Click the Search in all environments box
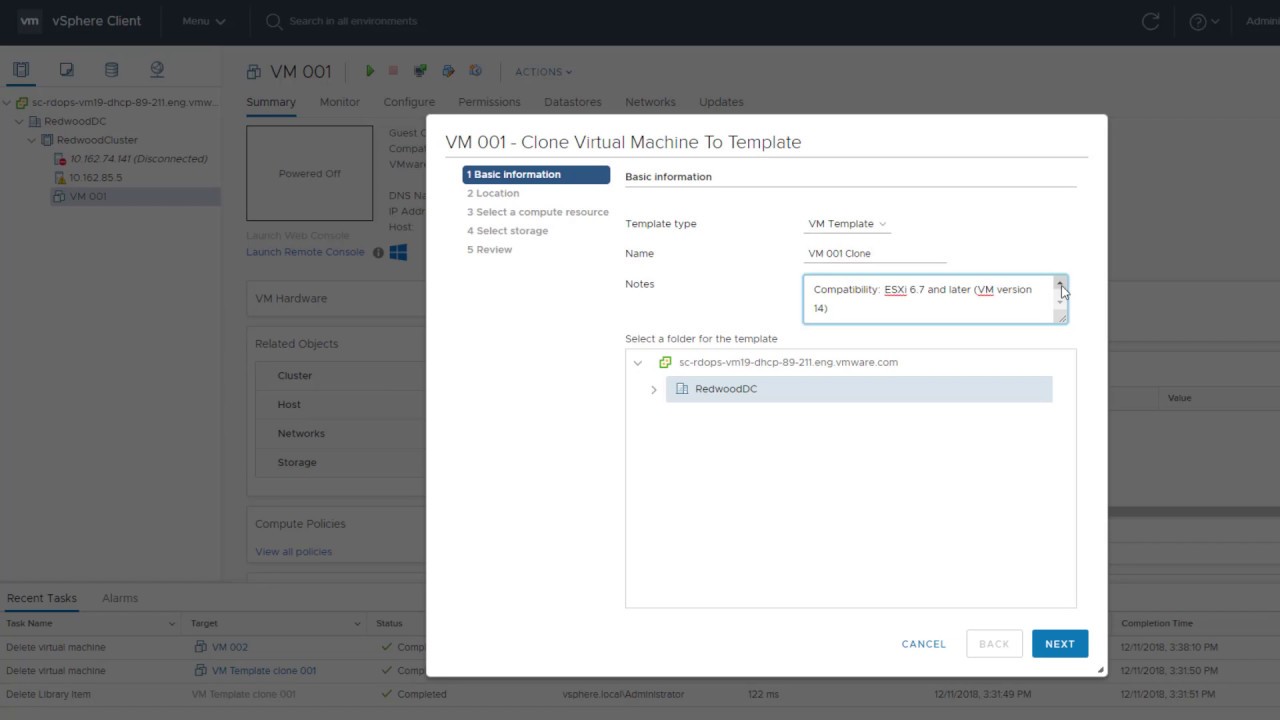The height and width of the screenshot is (720, 1280). click(x=352, y=21)
